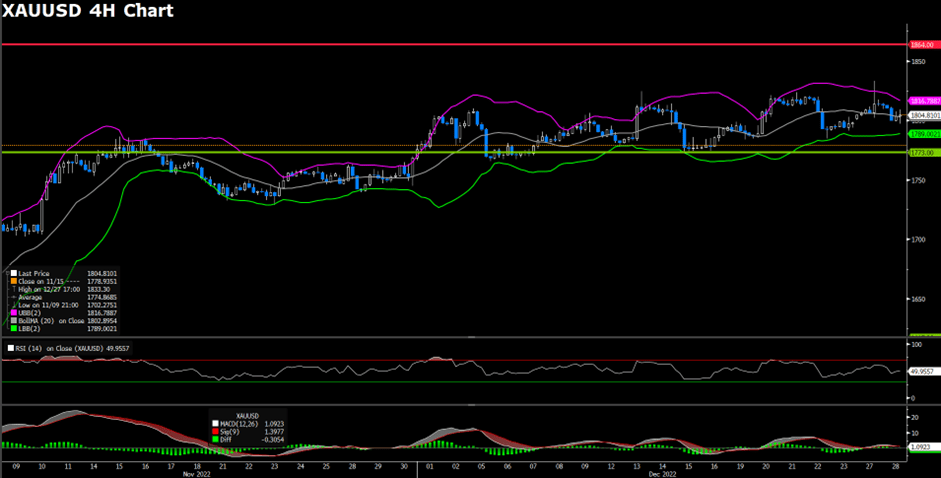Click the orange Close on 11/15 legend marker

pyautogui.click(x=12, y=281)
